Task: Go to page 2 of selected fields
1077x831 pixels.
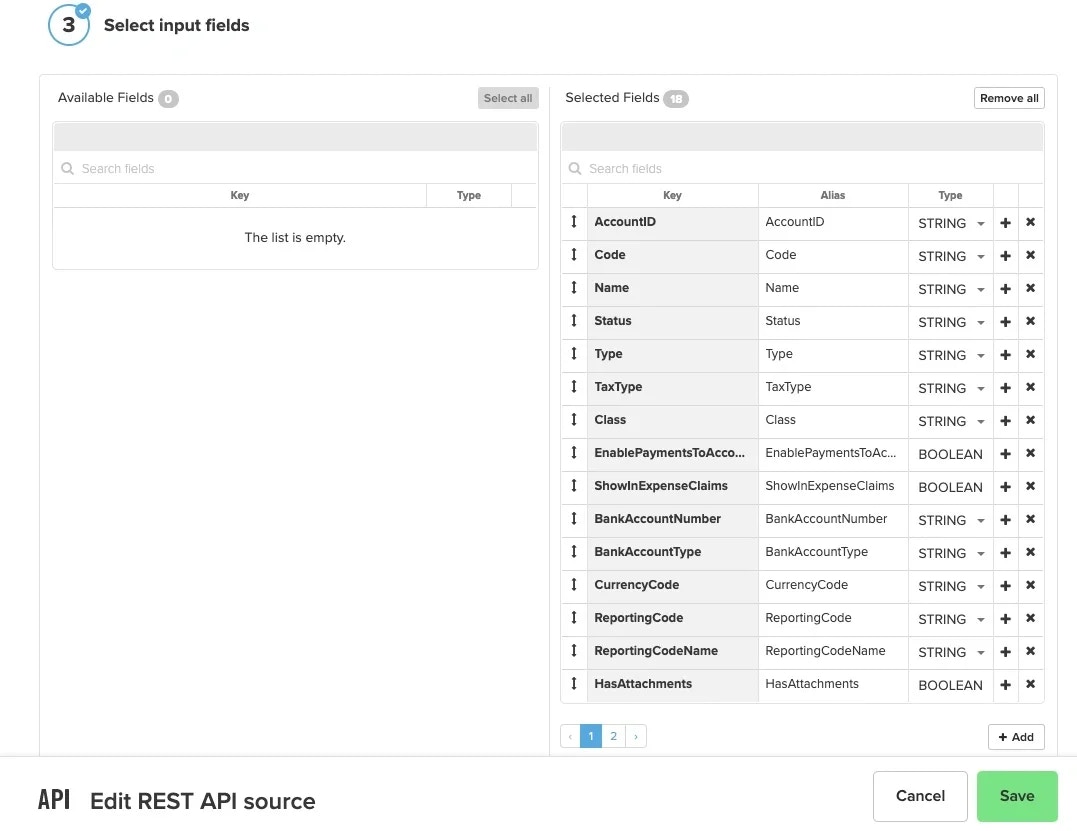Action: pos(613,736)
